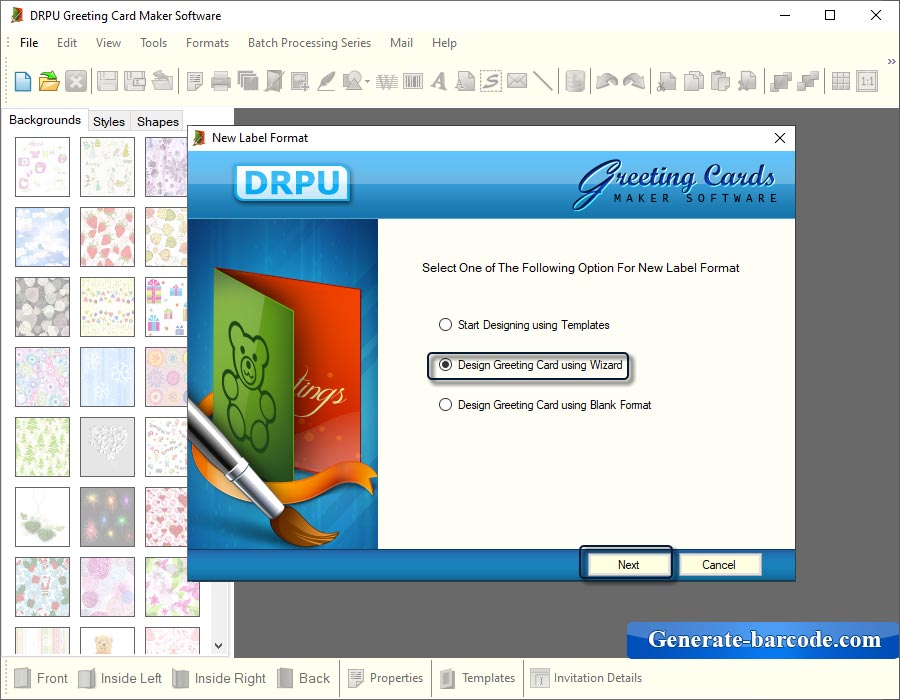The width and height of the screenshot is (900, 700).
Task: Close the New Label Format dialog
Action: click(779, 138)
